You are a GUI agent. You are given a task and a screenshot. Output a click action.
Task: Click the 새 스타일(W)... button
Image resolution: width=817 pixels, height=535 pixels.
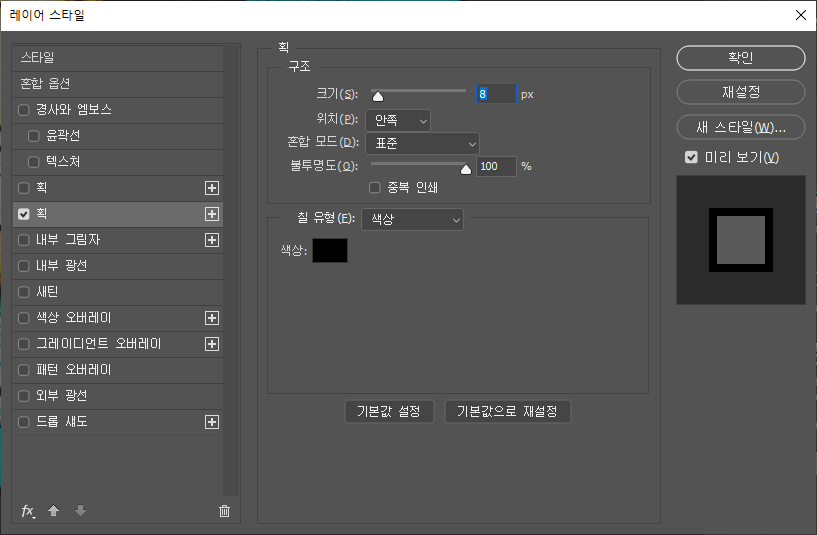click(740, 127)
